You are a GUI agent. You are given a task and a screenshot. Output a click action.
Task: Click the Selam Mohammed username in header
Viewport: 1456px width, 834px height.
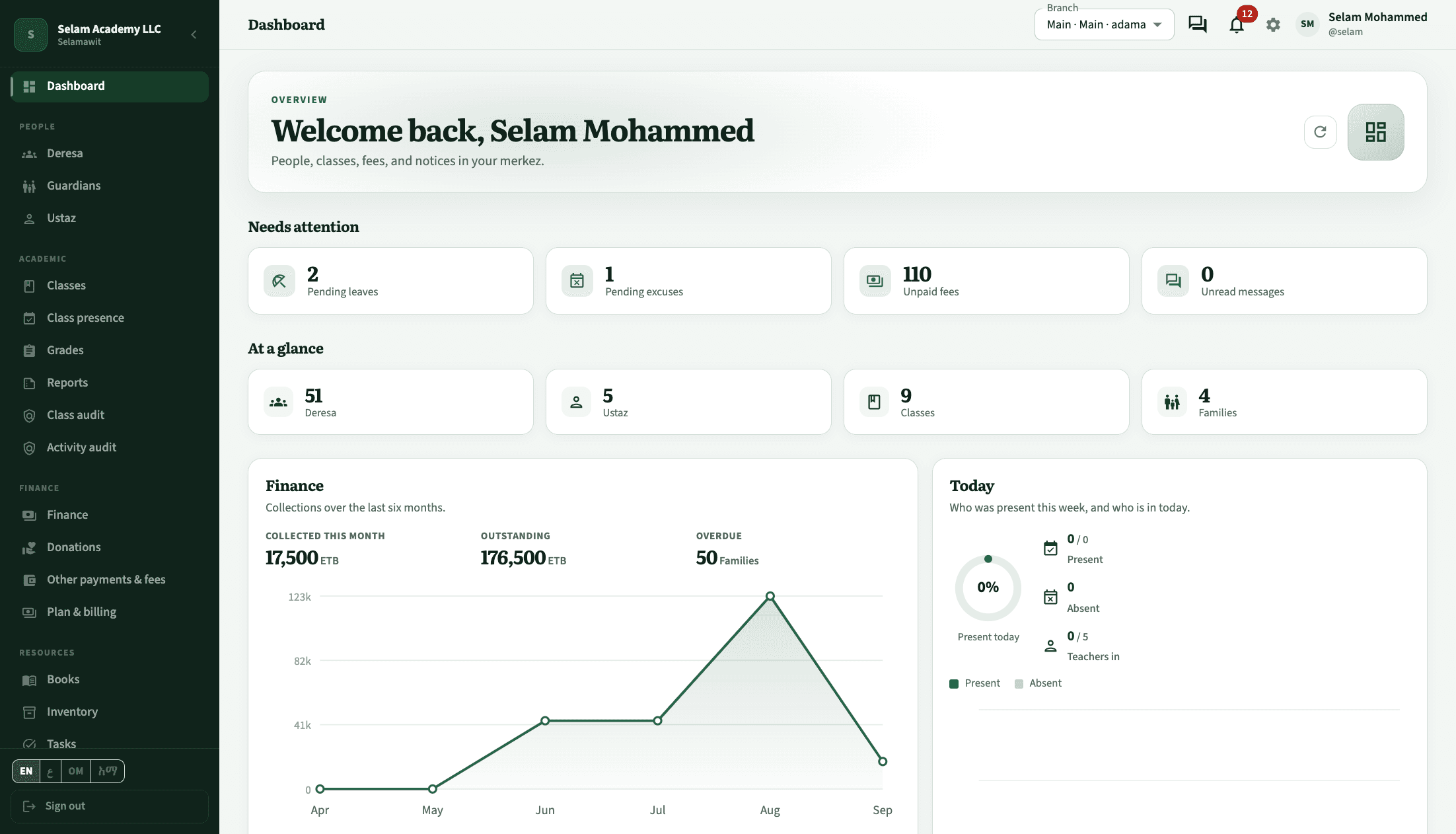1378,17
